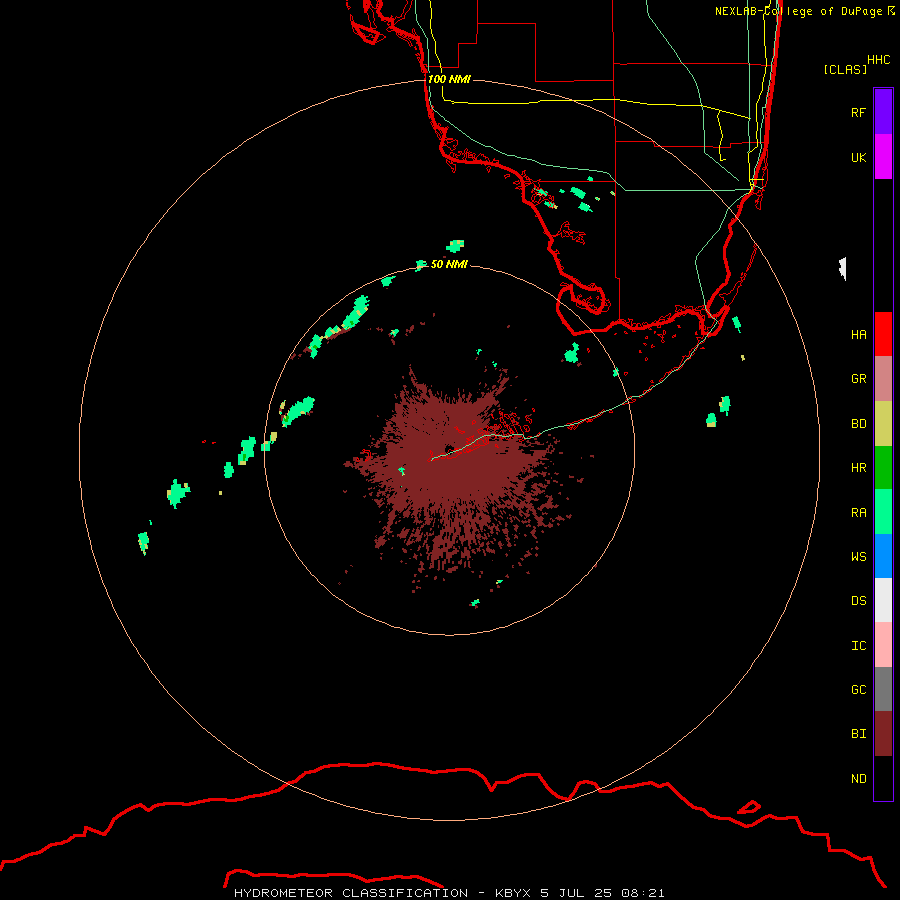Click the HHC product label
This screenshot has width=900, height=900.
tap(878, 60)
